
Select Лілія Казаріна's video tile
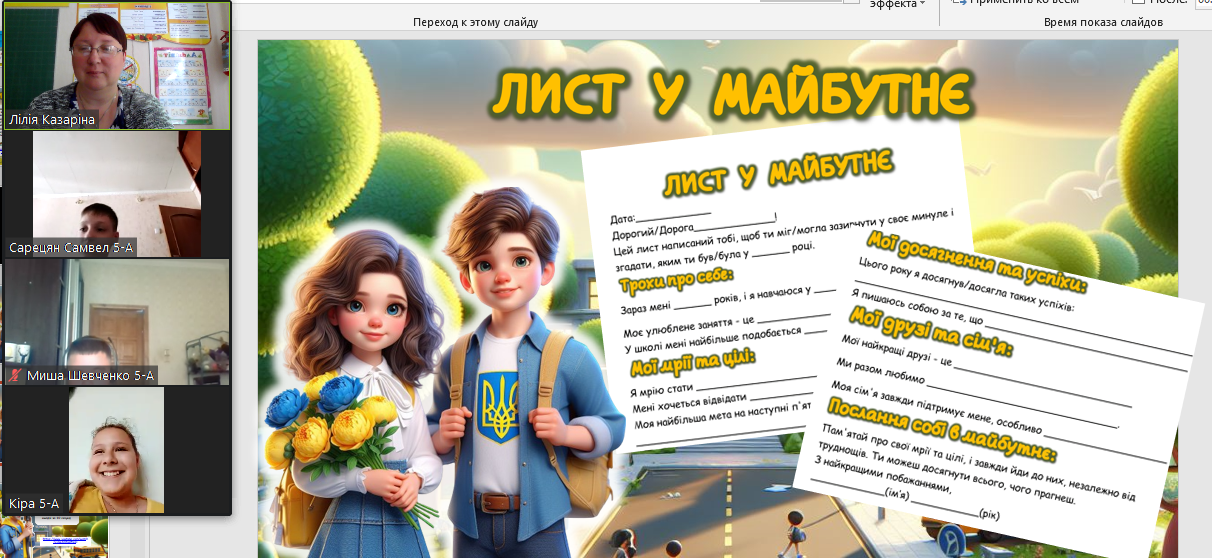coord(117,65)
